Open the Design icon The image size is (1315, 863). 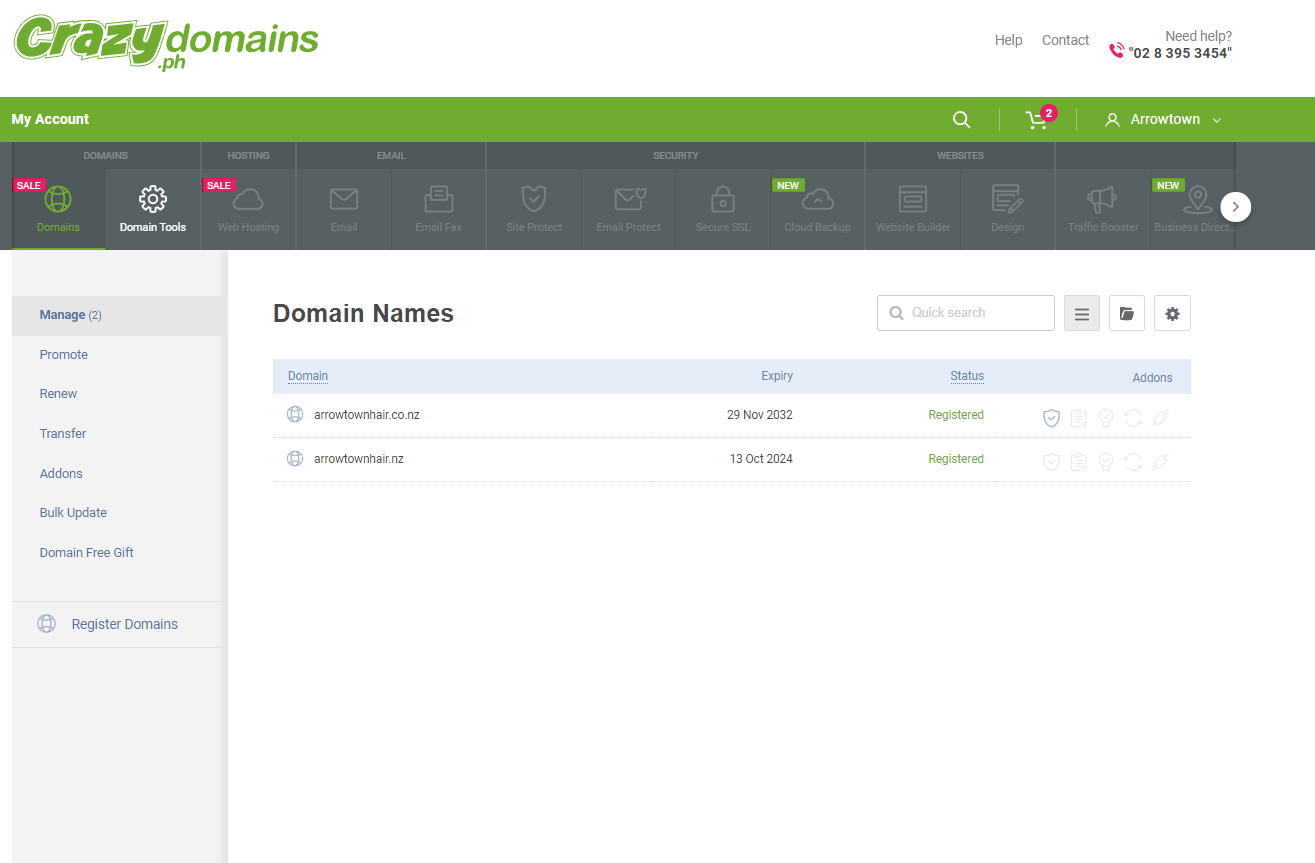[x=1007, y=199]
